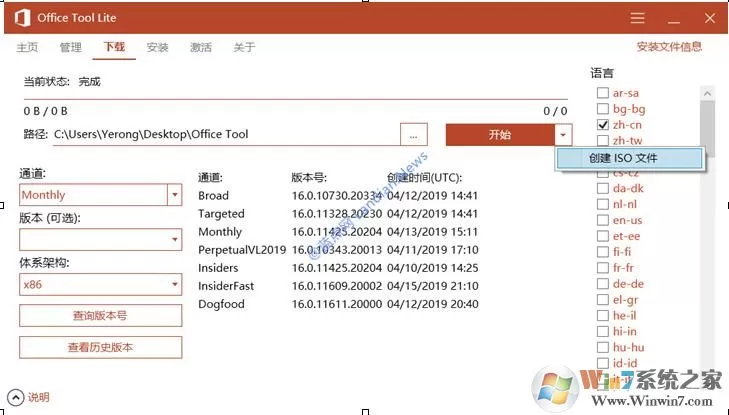729x415 pixels.
Task: Click the path field C:\Users\Yerong\Desktop\Office Tool
Action: click(226, 135)
